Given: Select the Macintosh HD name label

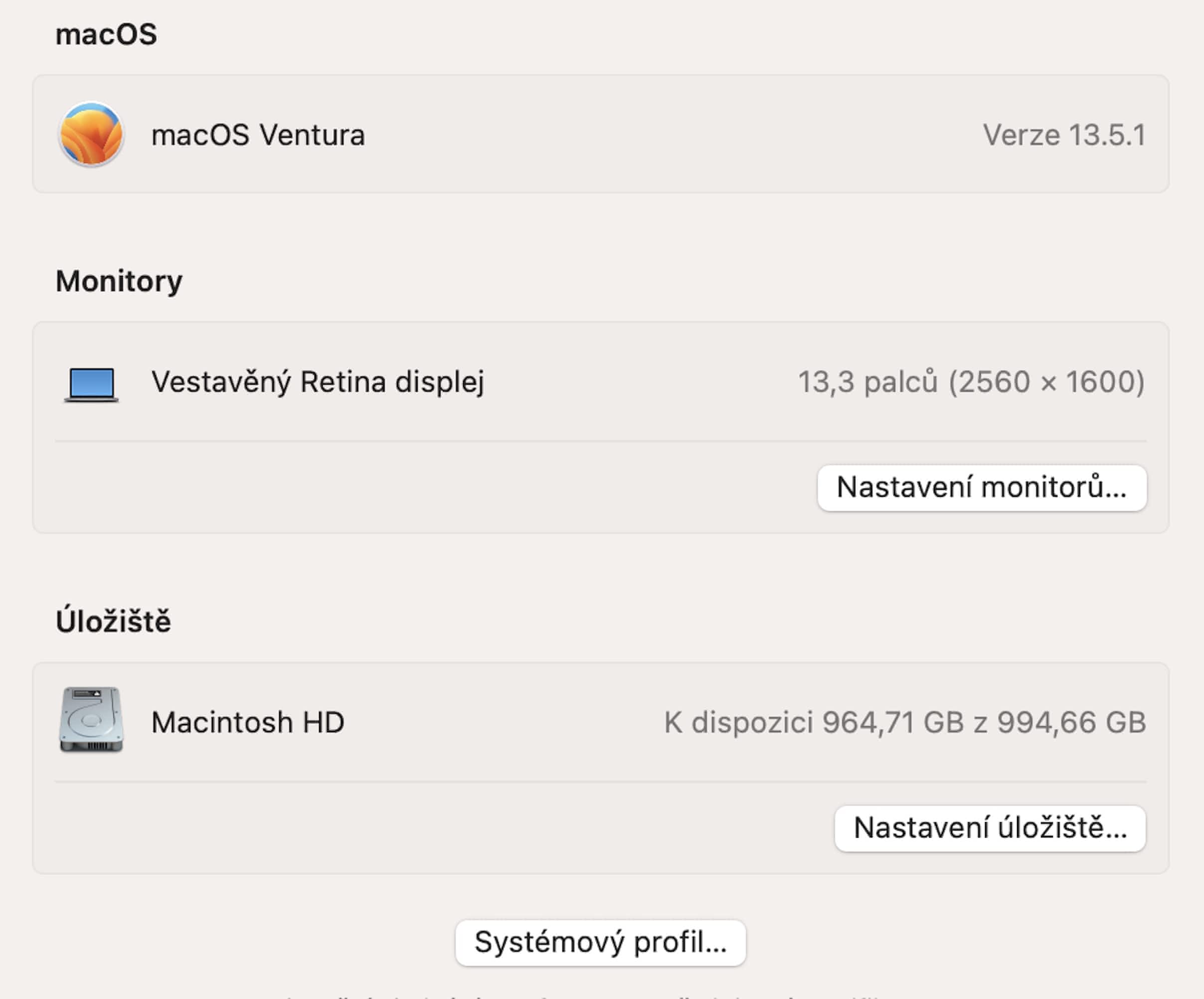Looking at the screenshot, I should (x=248, y=722).
